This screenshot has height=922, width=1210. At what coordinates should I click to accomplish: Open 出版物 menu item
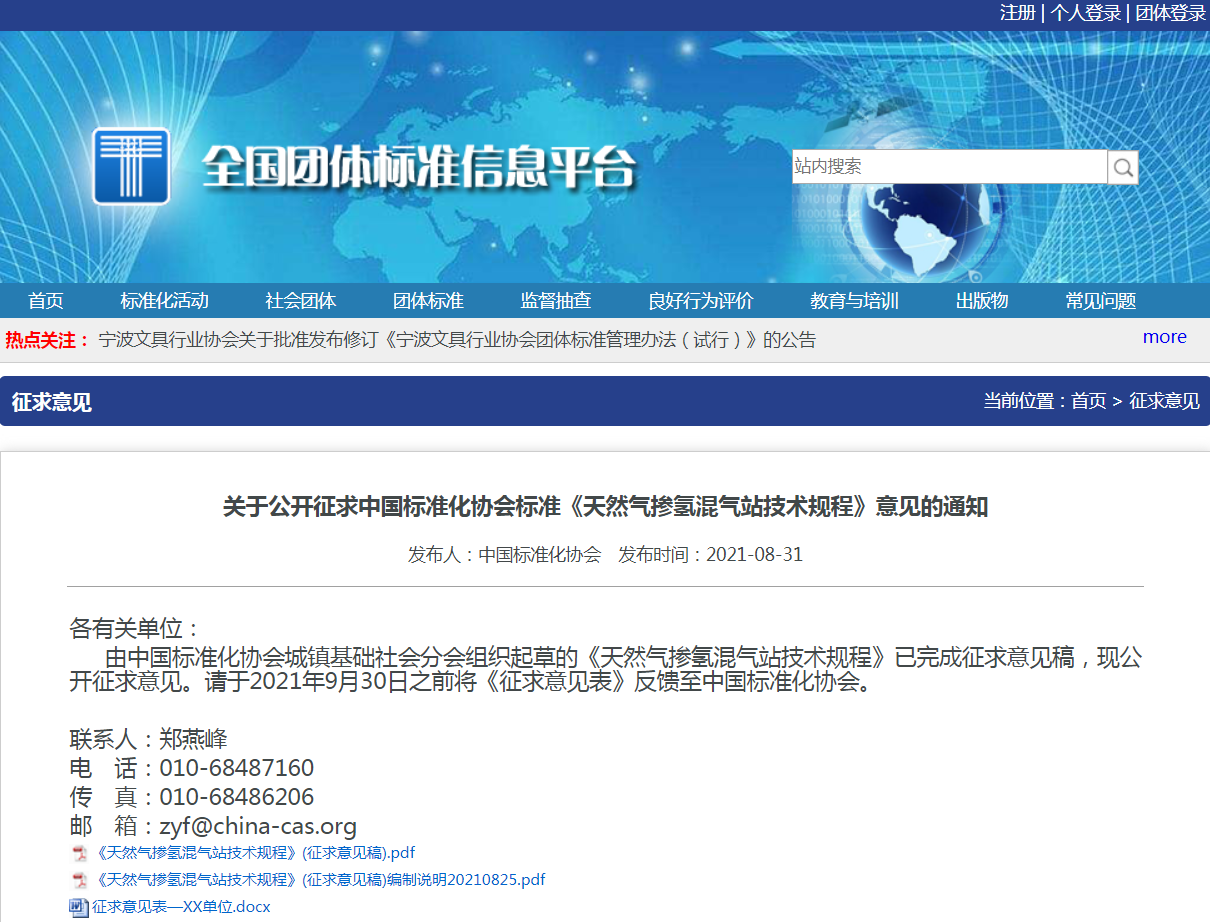click(x=982, y=301)
